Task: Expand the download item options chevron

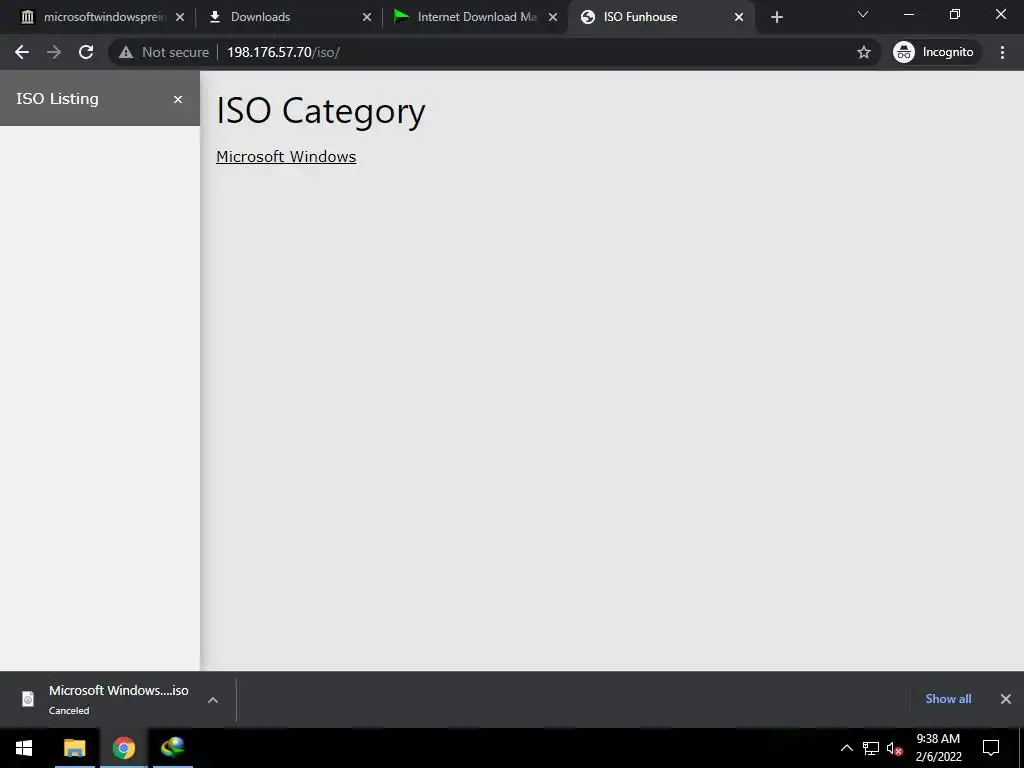Action: click(212, 699)
